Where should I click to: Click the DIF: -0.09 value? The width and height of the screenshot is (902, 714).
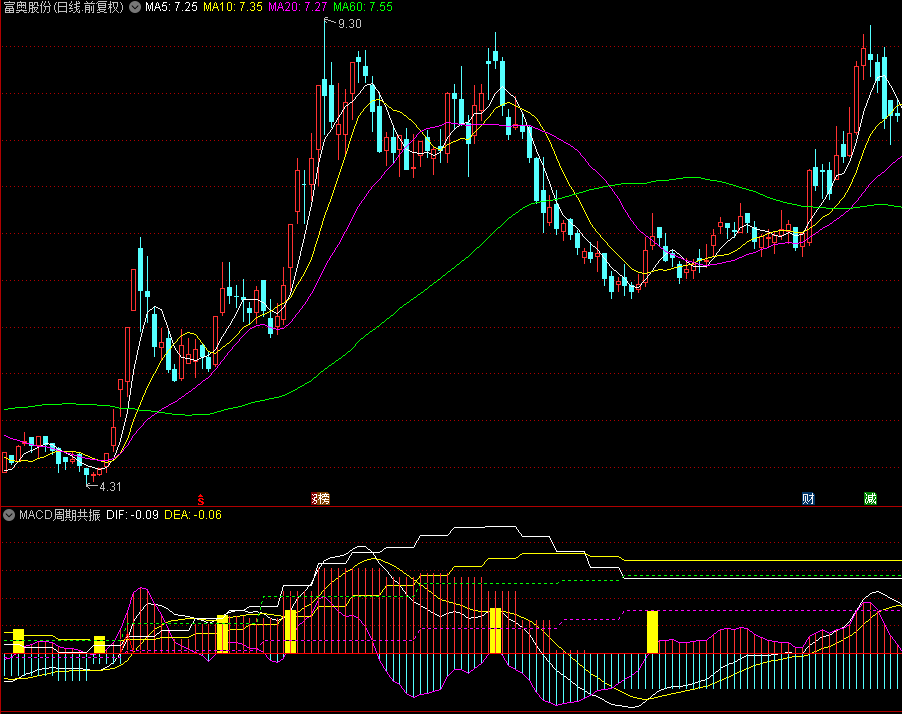[x=132, y=515]
